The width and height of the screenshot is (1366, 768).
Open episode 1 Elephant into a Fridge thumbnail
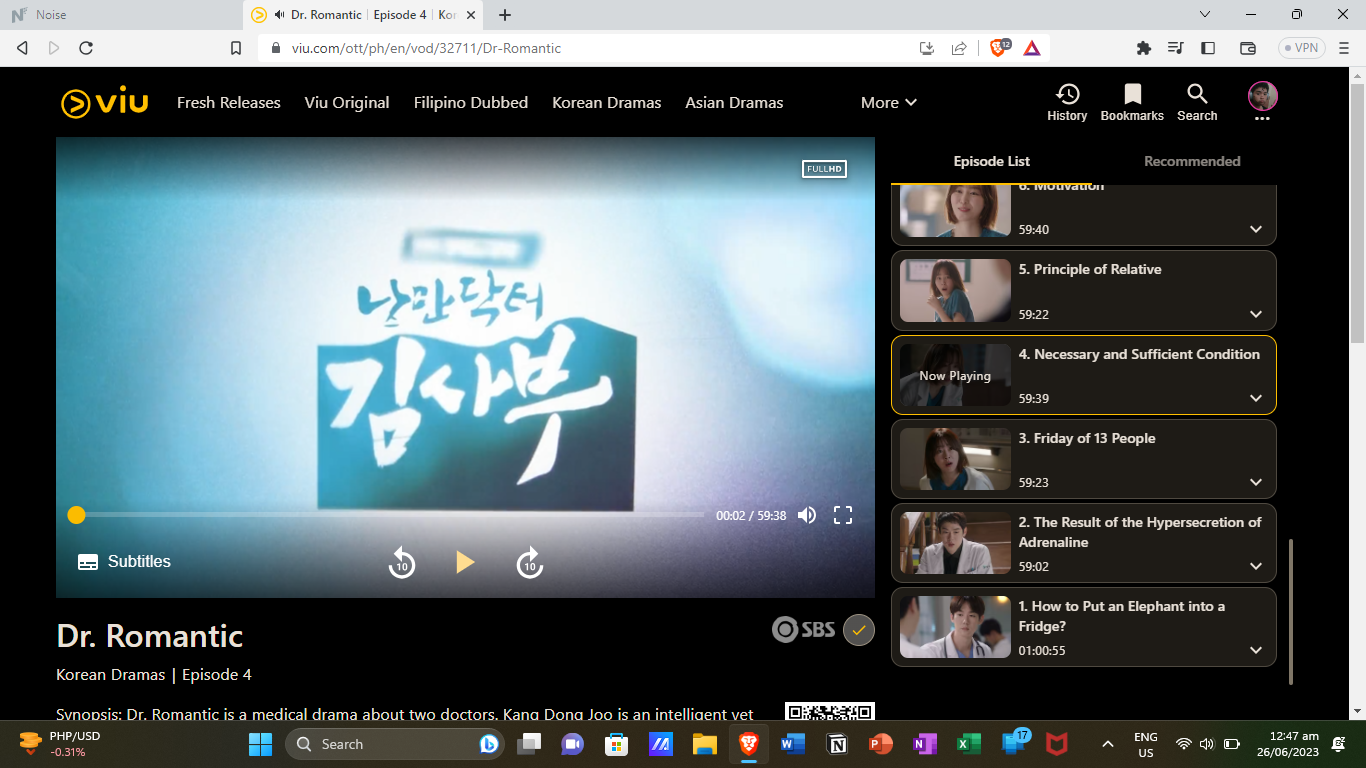(x=955, y=627)
